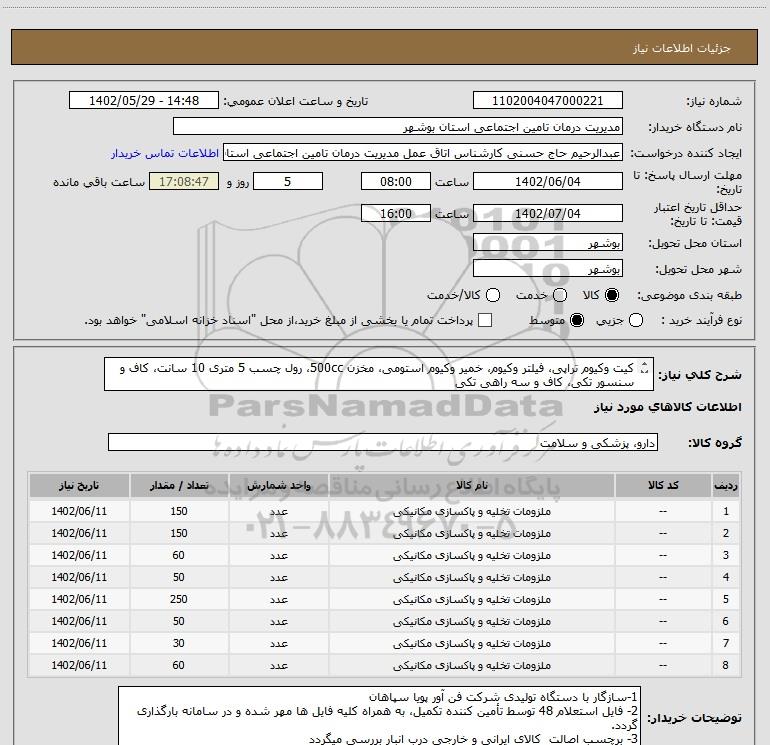Select the متوسط purchase type radio
The image size is (770, 745).
pyautogui.click(x=577, y=320)
